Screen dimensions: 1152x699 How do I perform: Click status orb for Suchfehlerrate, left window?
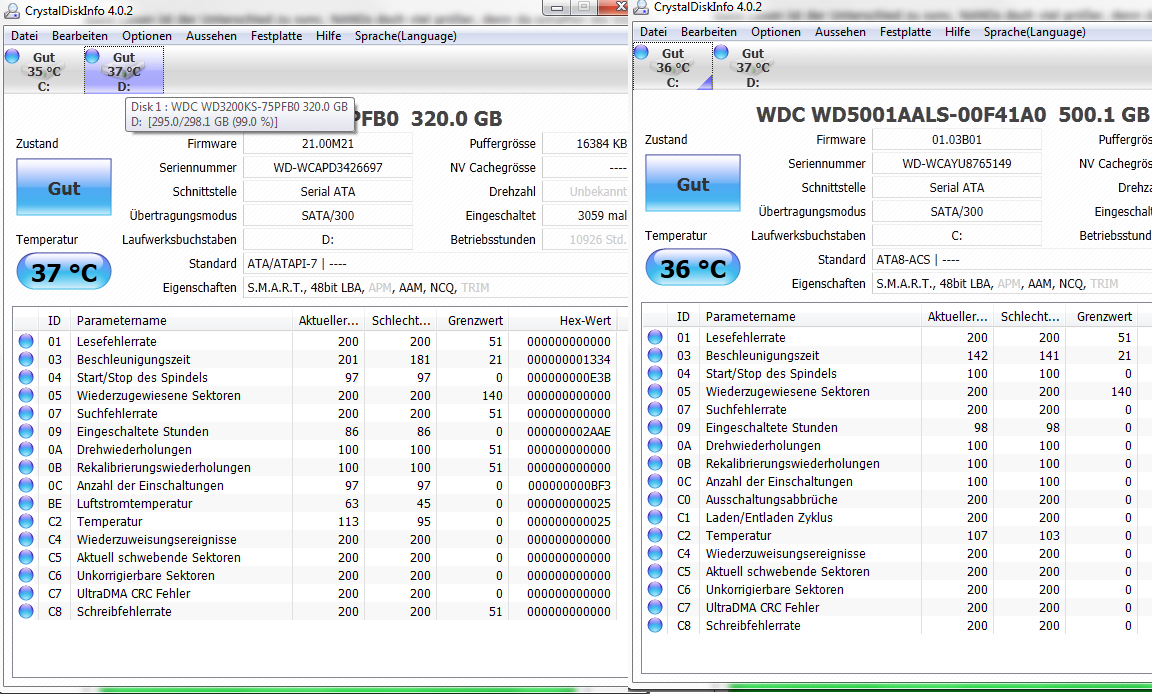pos(26,413)
